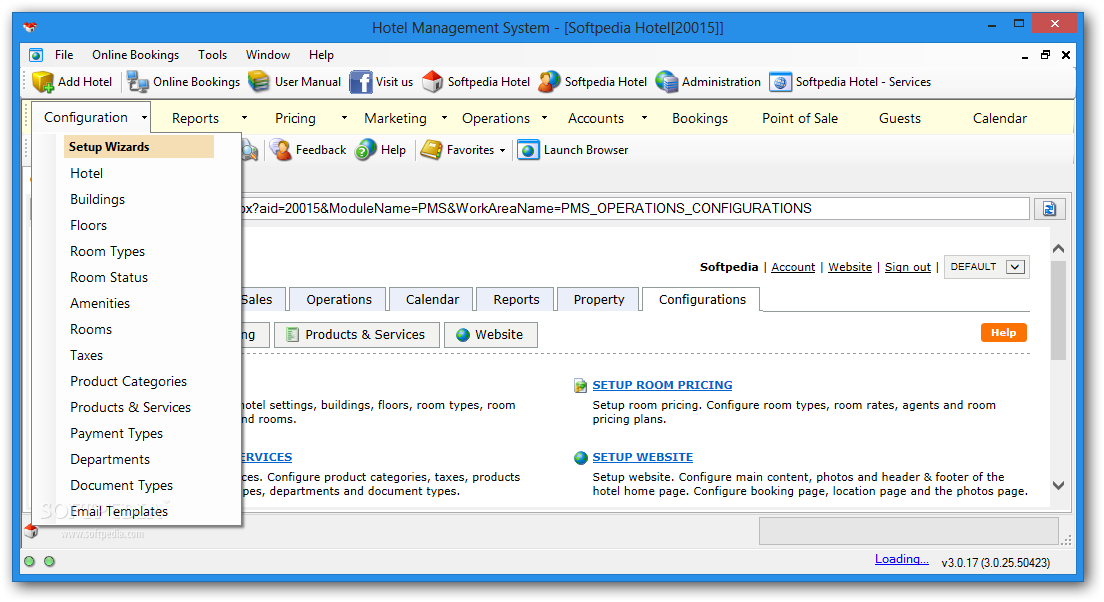This screenshot has width=1104, height=602.
Task: Click the refresh icon beside address bar
Action: (1049, 209)
